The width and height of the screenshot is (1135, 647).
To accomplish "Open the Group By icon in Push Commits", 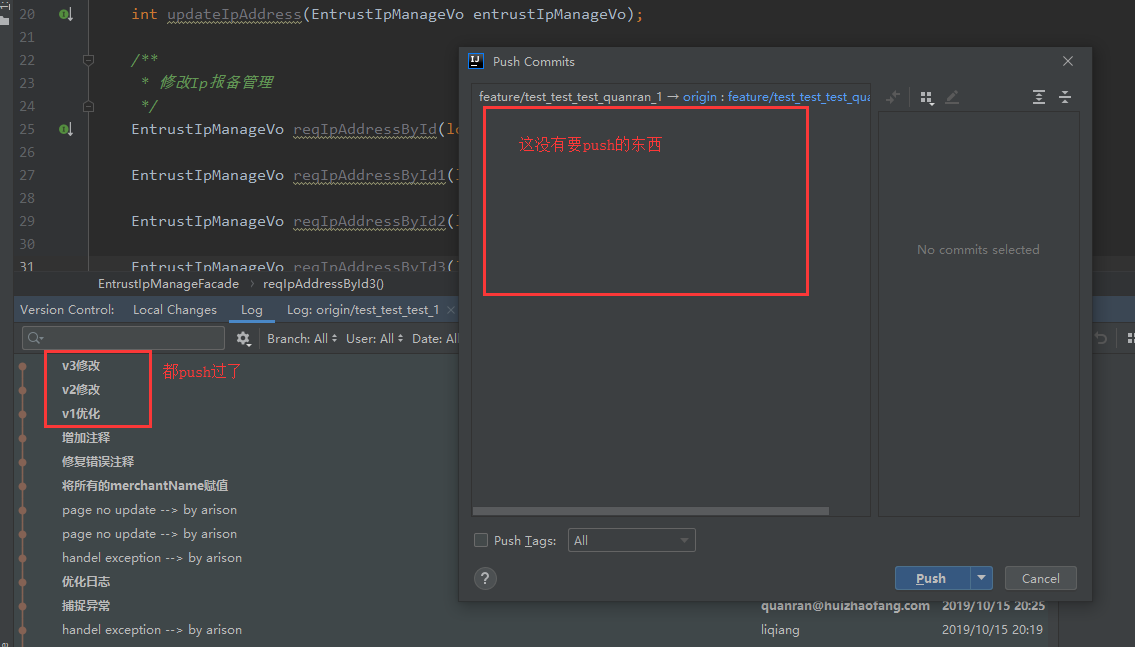I will tap(927, 97).
